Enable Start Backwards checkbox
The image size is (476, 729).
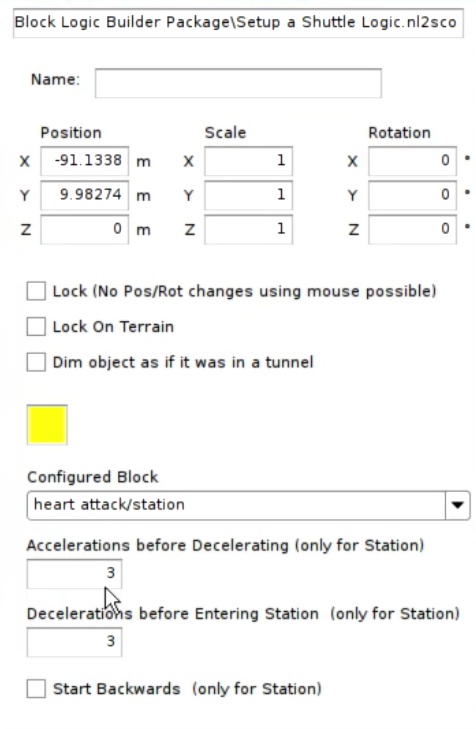click(x=36, y=689)
